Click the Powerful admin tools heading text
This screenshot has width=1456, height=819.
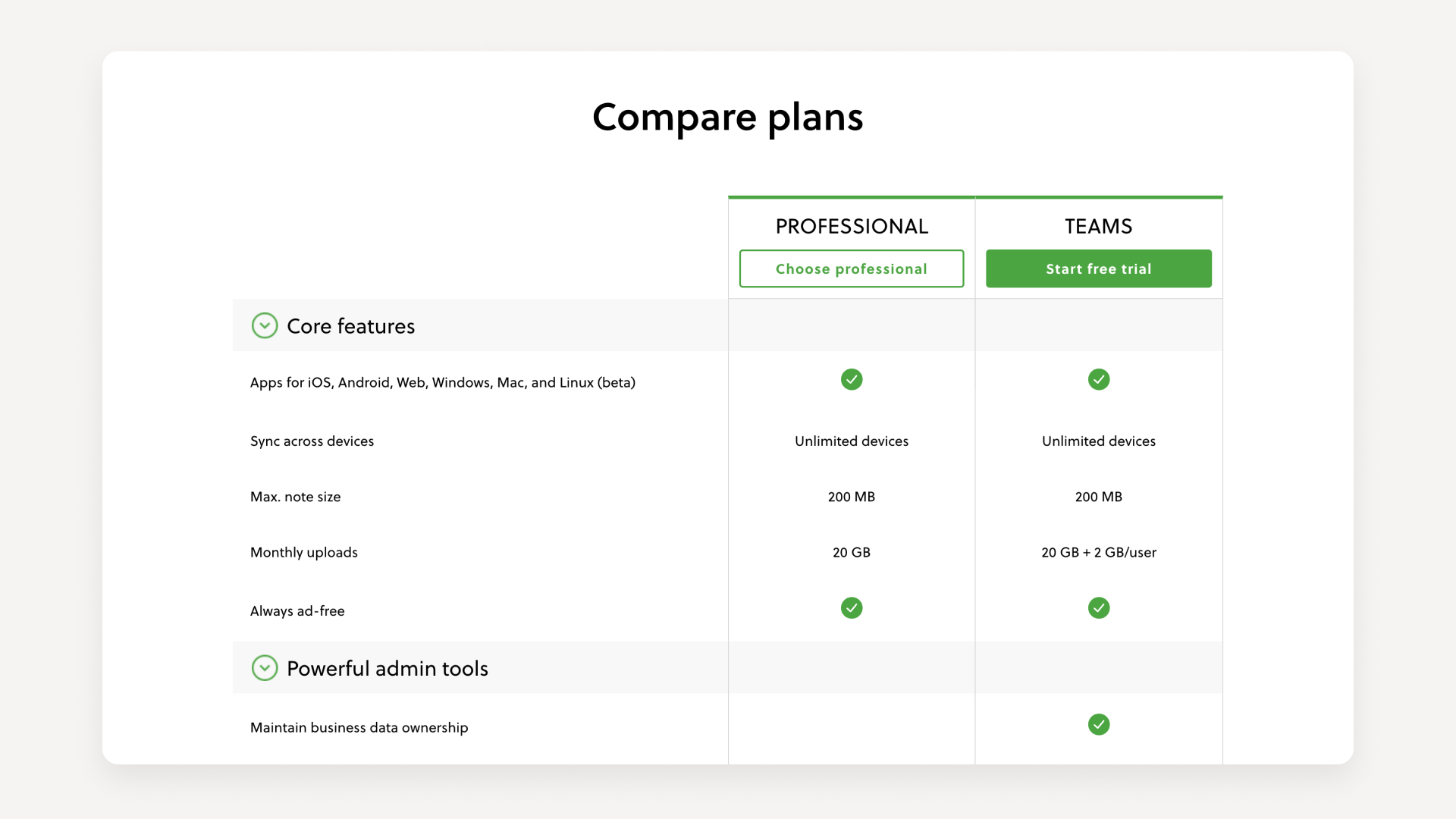click(387, 668)
